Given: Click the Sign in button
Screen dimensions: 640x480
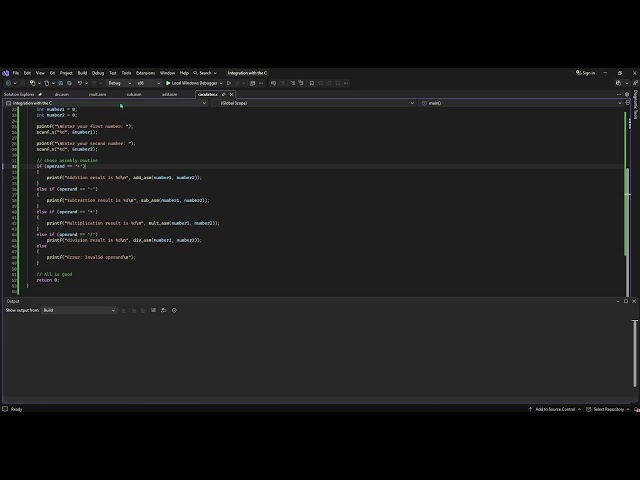Looking at the screenshot, I should (x=586, y=73).
